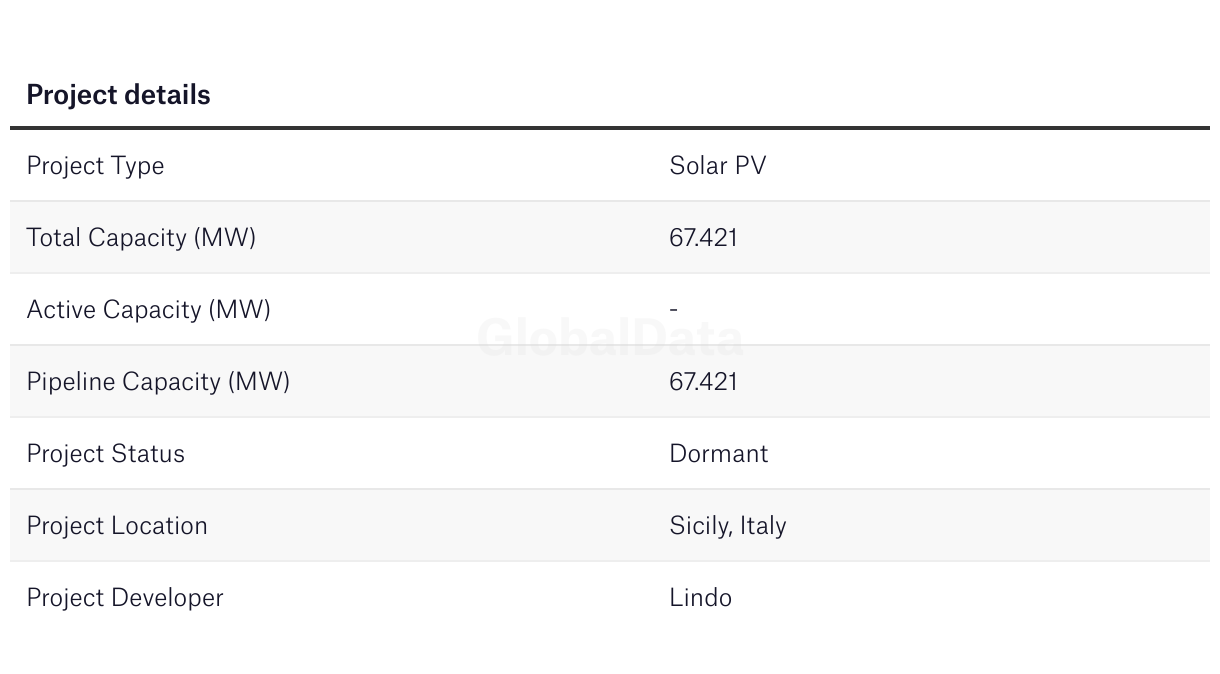Select the Project Location label

click(117, 526)
